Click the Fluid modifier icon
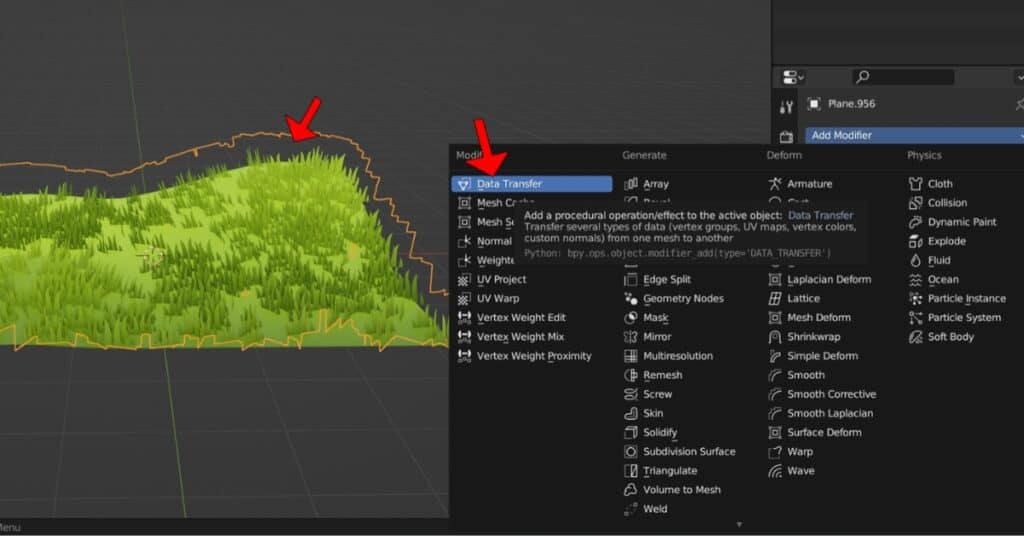Screen dimensions: 1024x536 pyautogui.click(x=916, y=260)
